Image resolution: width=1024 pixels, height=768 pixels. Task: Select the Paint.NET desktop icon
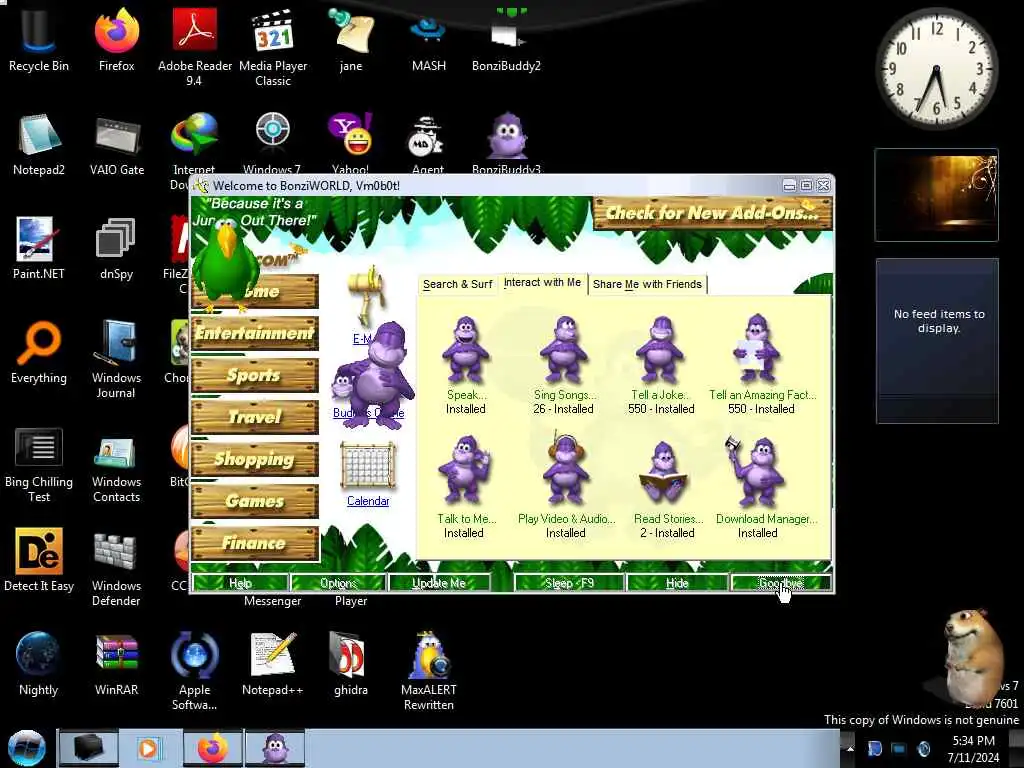[39, 249]
